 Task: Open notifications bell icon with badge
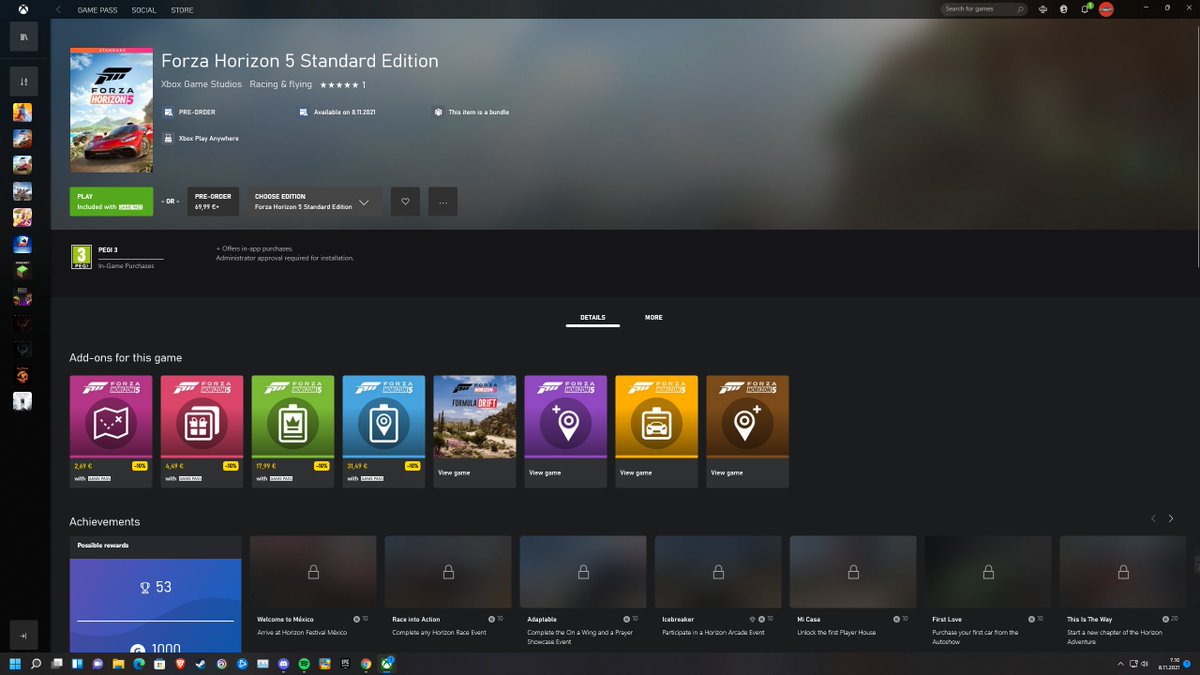(1084, 9)
